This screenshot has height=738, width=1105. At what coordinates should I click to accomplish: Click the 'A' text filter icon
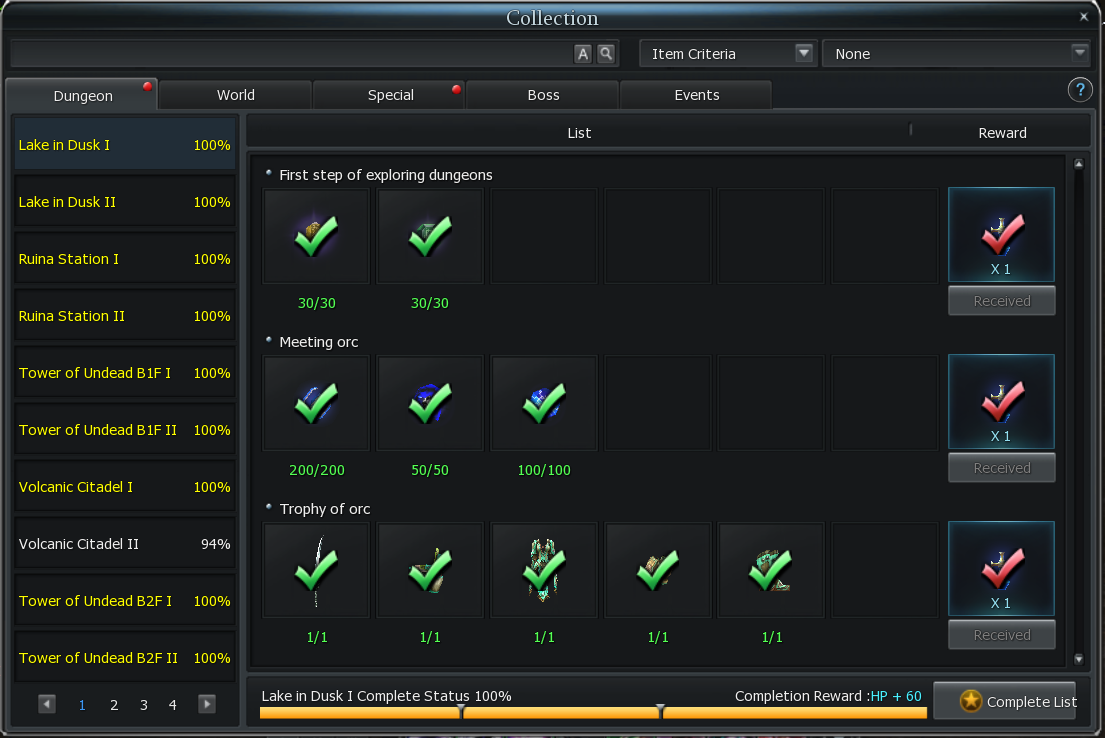pyautogui.click(x=583, y=54)
